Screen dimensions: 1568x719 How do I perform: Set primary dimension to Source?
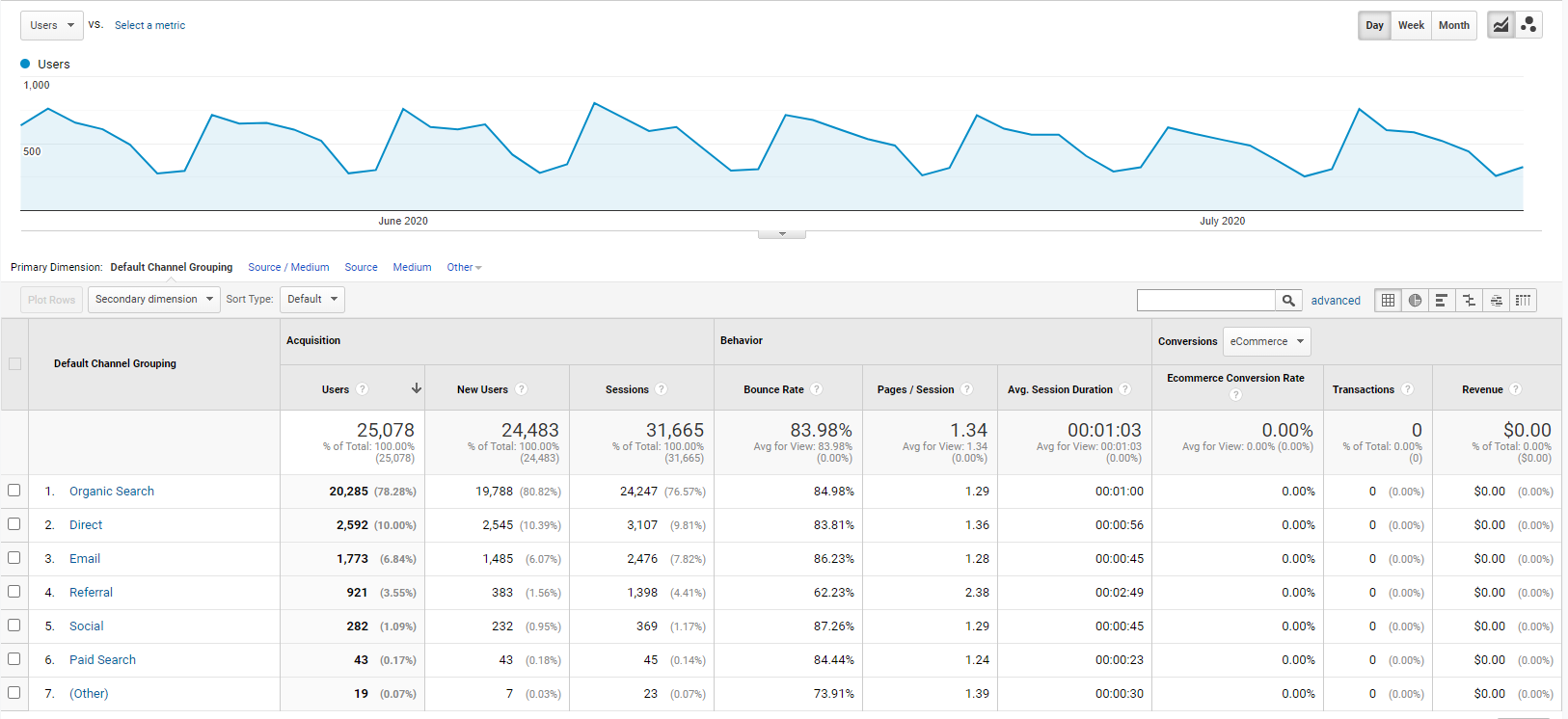[x=362, y=268]
